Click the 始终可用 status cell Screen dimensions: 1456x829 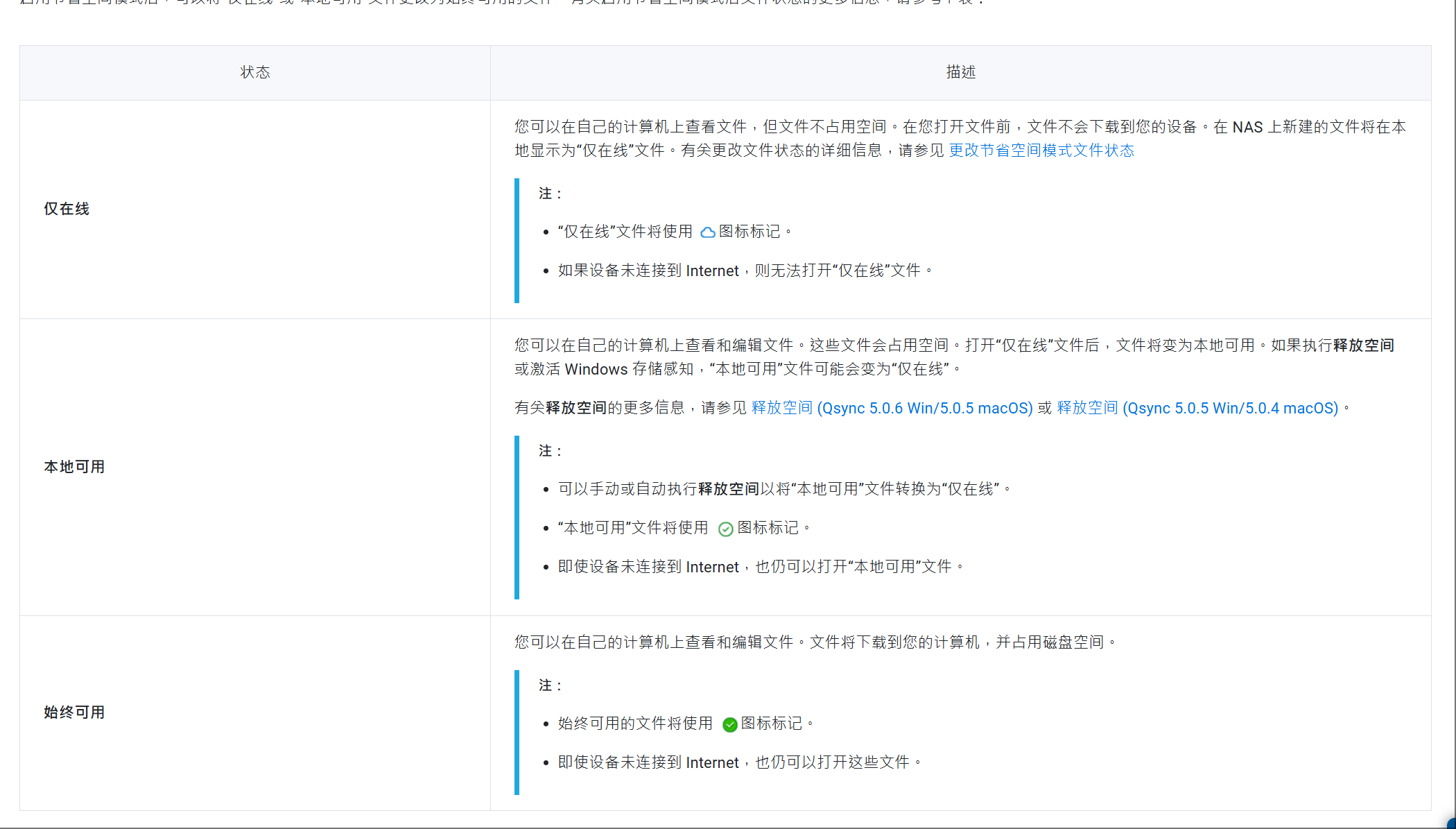click(x=255, y=712)
